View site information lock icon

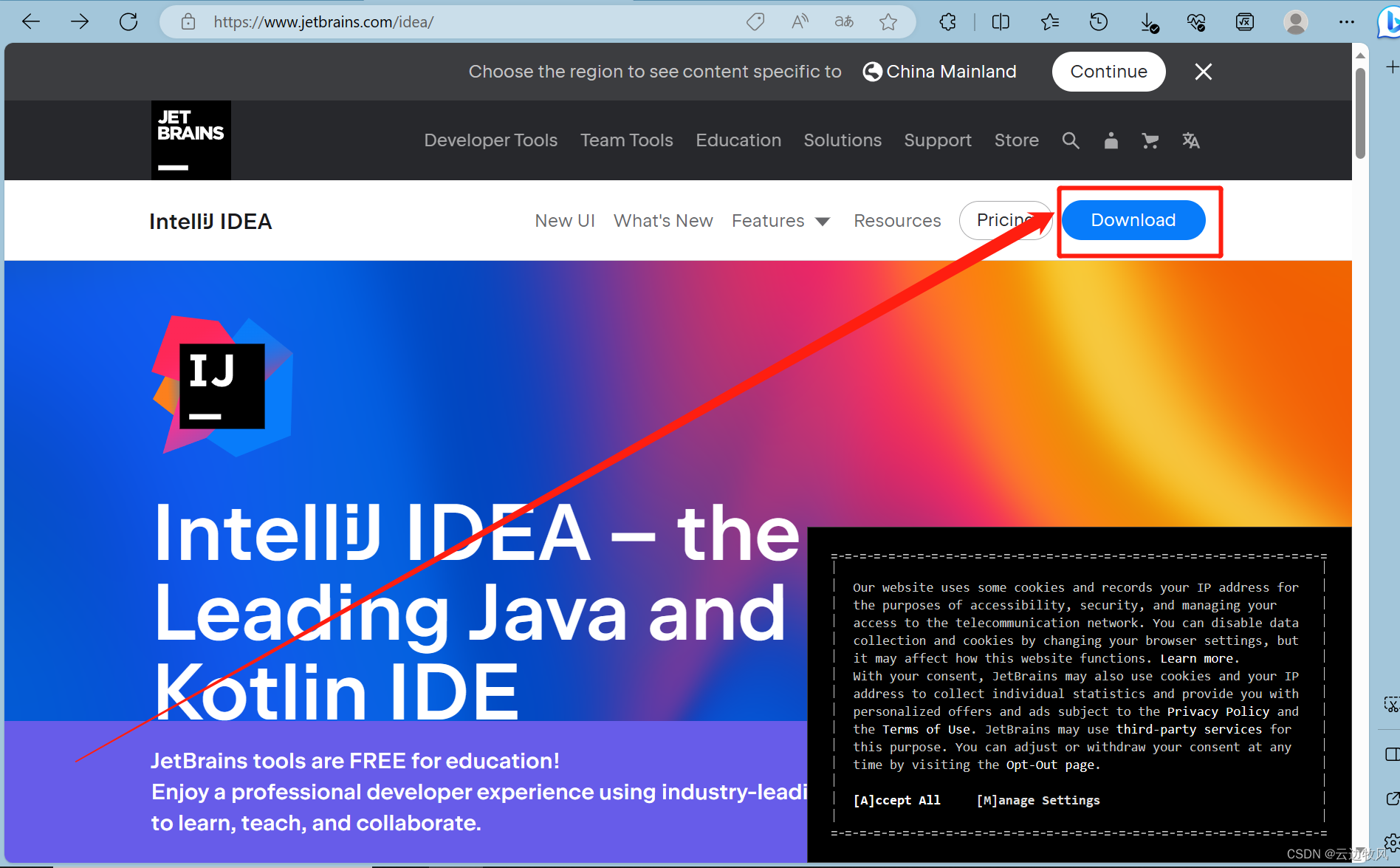[188, 22]
